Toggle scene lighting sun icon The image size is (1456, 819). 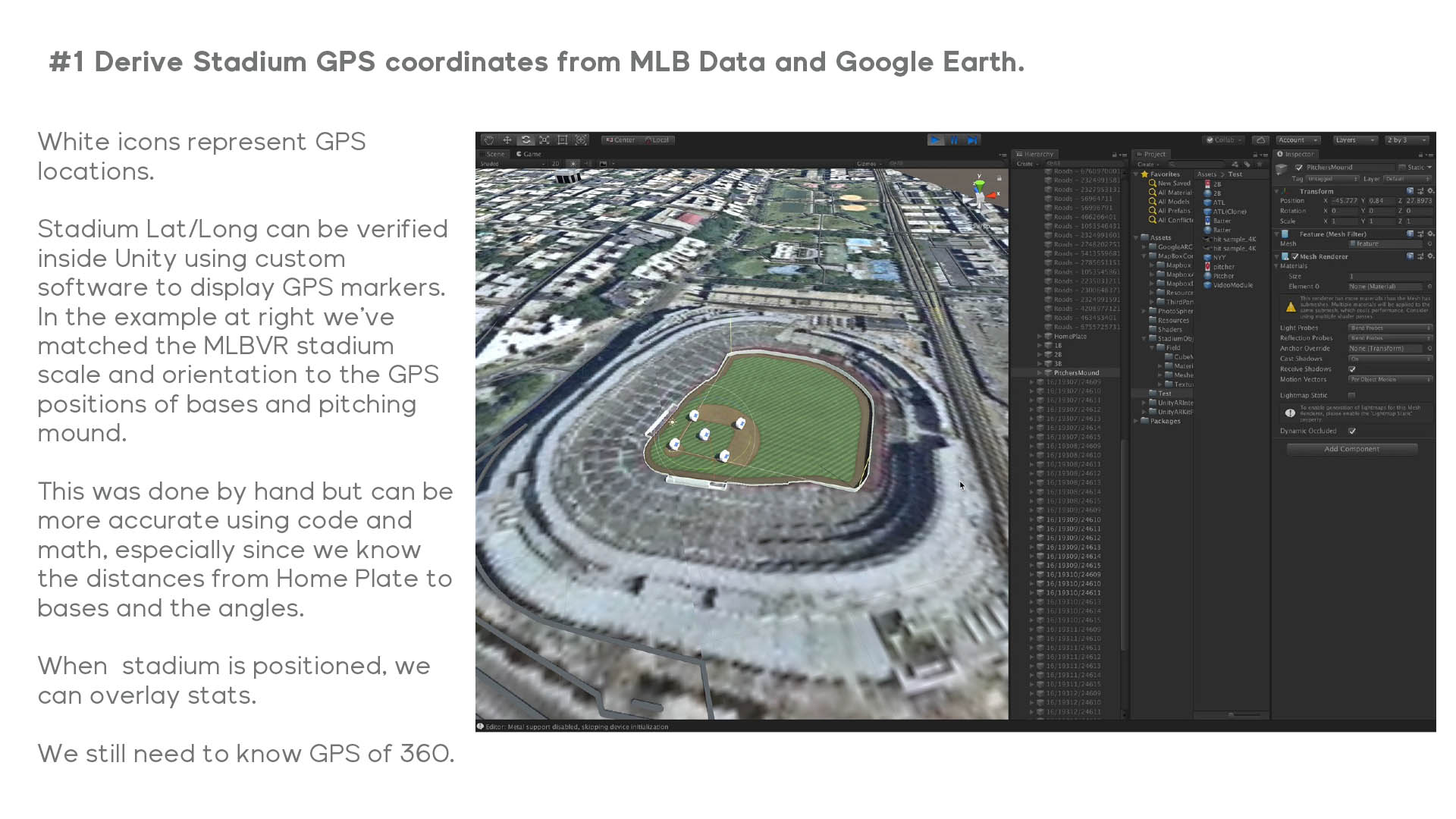tap(573, 164)
